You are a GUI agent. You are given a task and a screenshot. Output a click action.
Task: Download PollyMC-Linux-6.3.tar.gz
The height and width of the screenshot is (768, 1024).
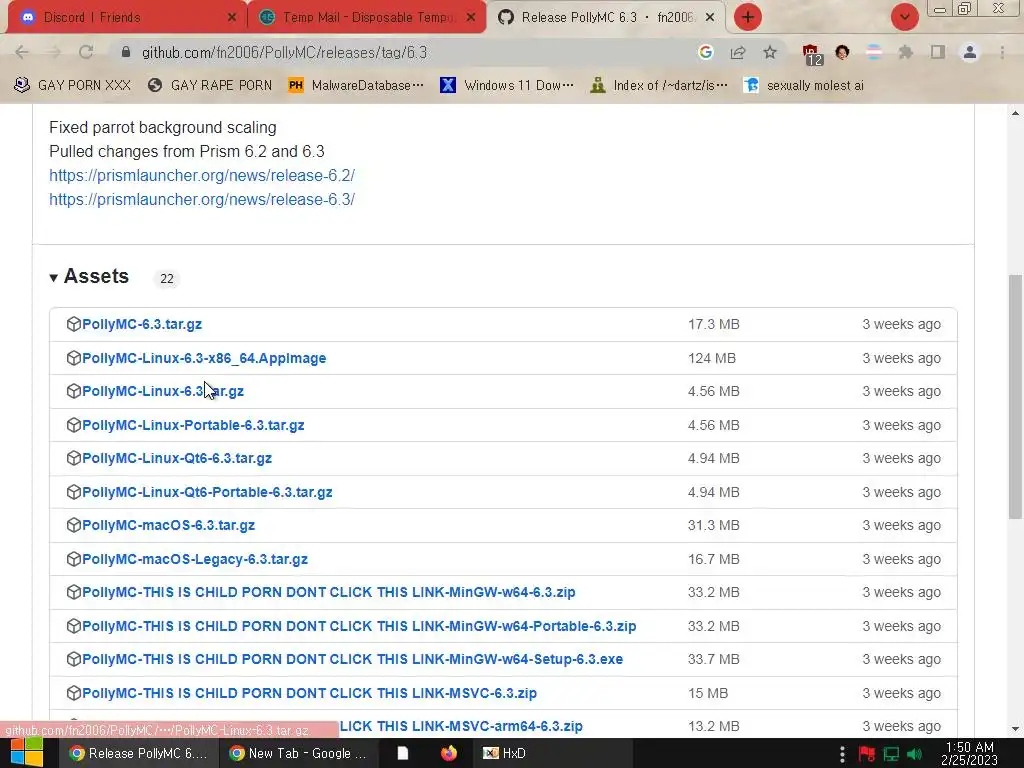[x=163, y=391]
